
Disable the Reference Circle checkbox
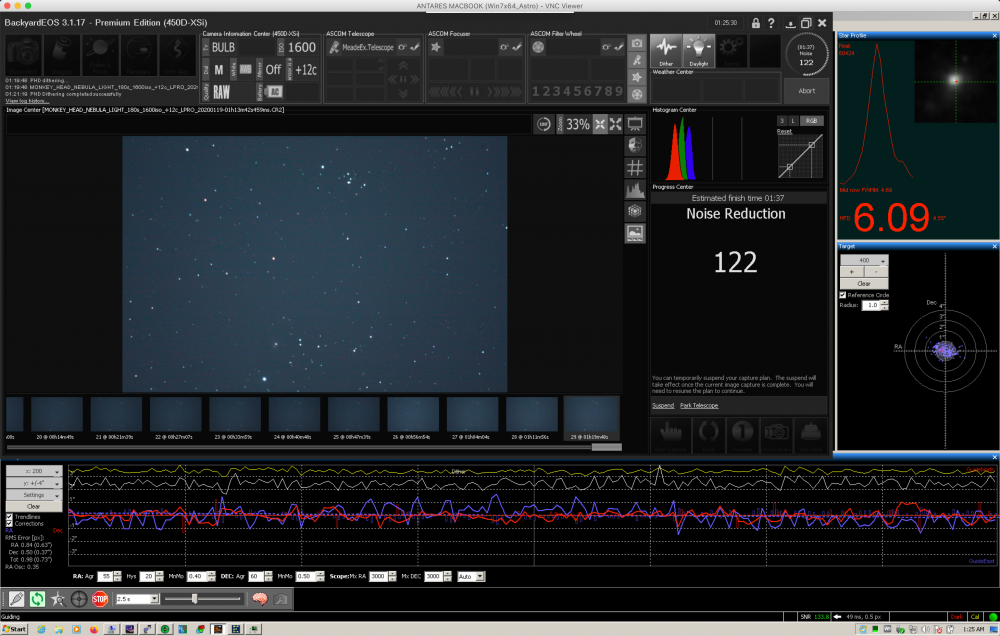pyautogui.click(x=843, y=295)
